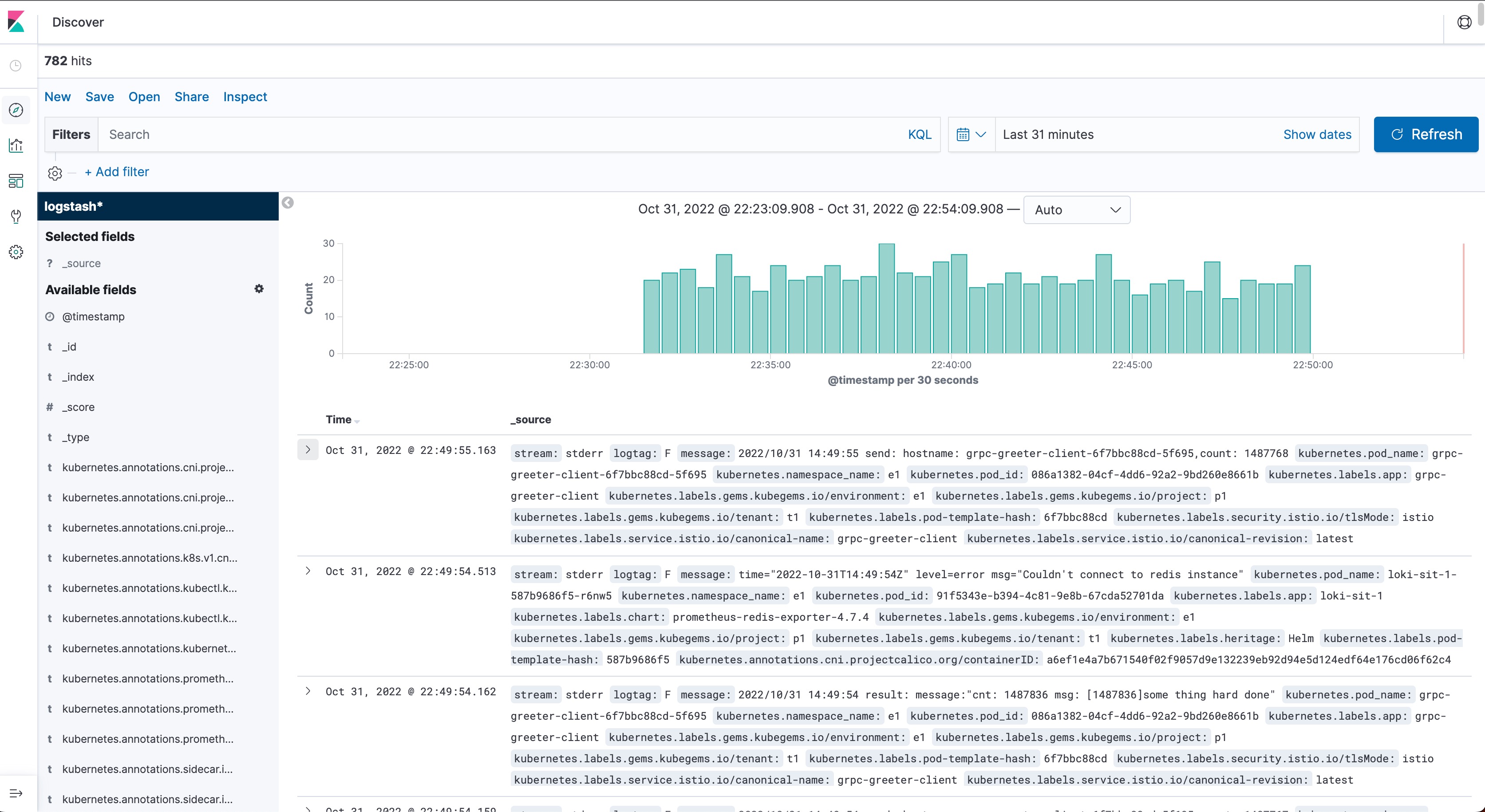Image resolution: width=1485 pixels, height=812 pixels.
Task: Click the Kibana logo
Action: pyautogui.click(x=16, y=22)
